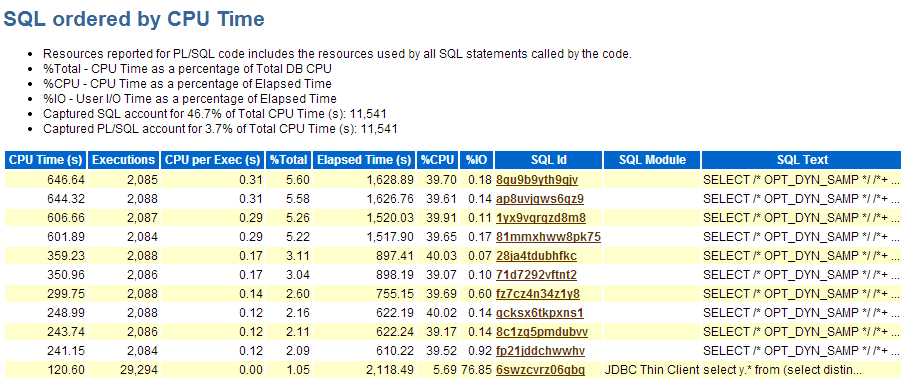This screenshot has width=920, height=385.
Task: Click the SQL ordered by CPU Time heading
Action: tap(134, 19)
